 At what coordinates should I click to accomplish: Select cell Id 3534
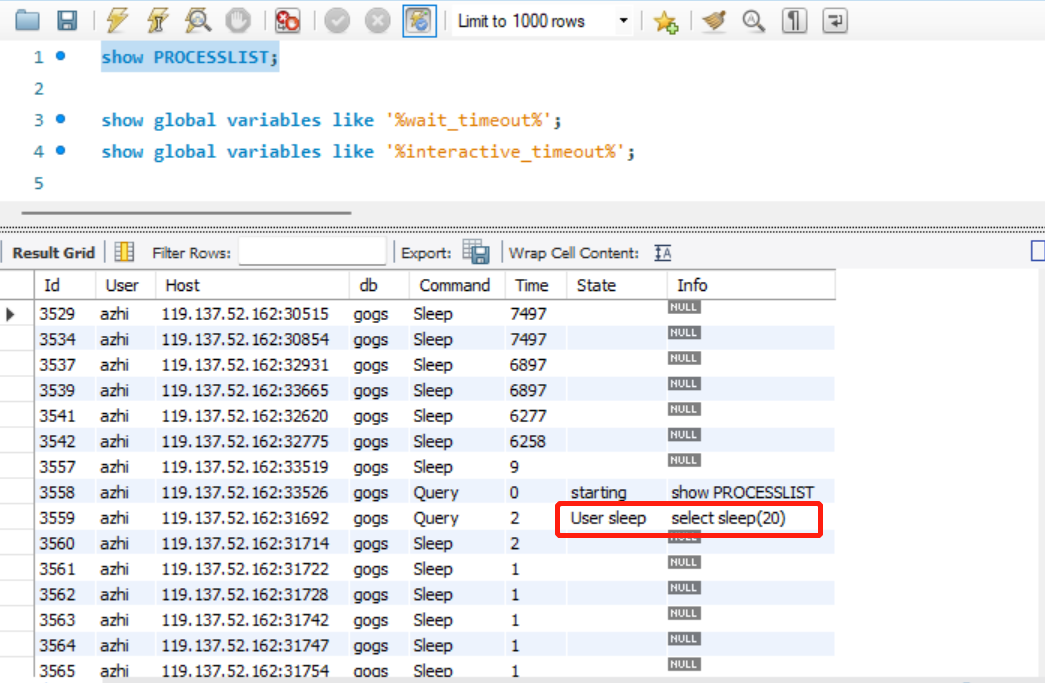pos(65,339)
